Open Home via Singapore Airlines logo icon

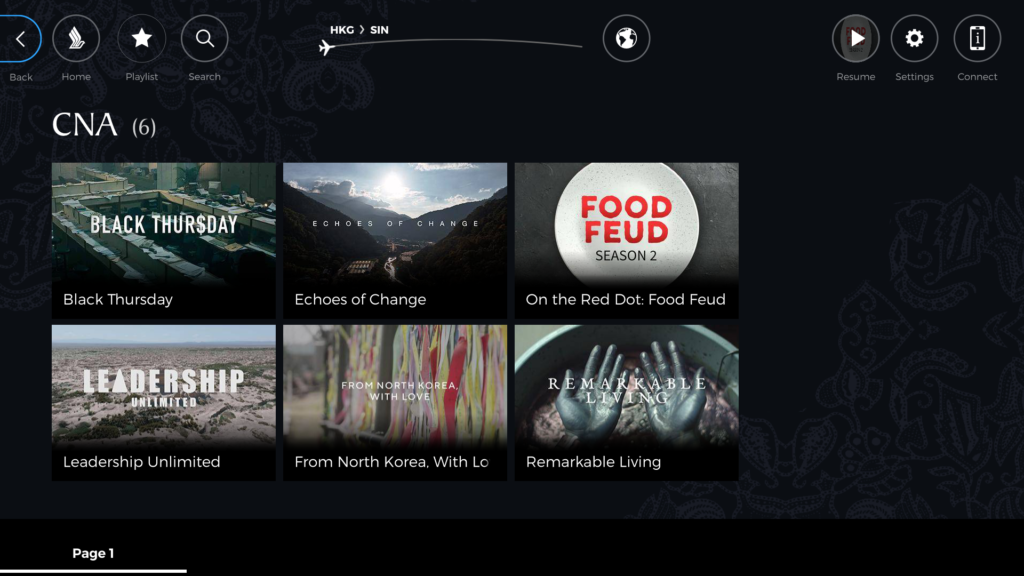pyautogui.click(x=76, y=40)
